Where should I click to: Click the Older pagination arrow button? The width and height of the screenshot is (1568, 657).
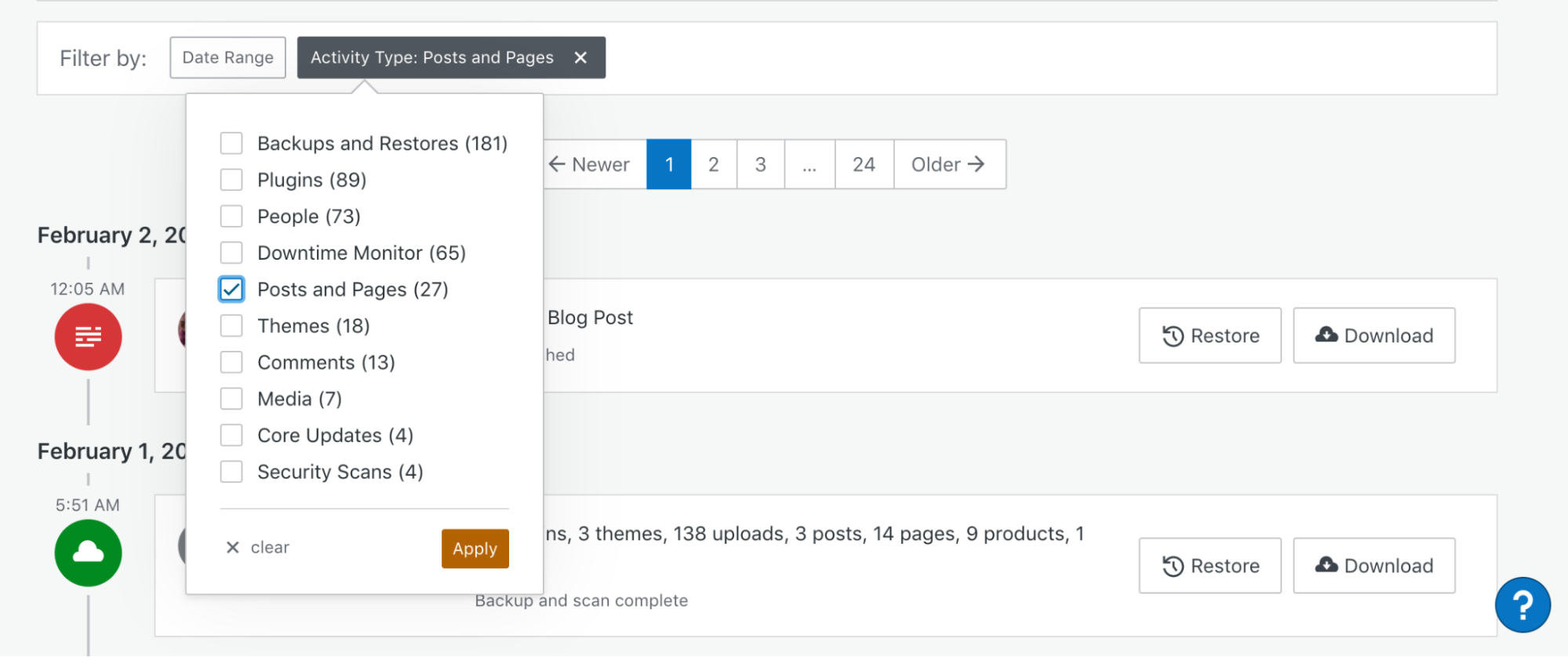coord(948,164)
